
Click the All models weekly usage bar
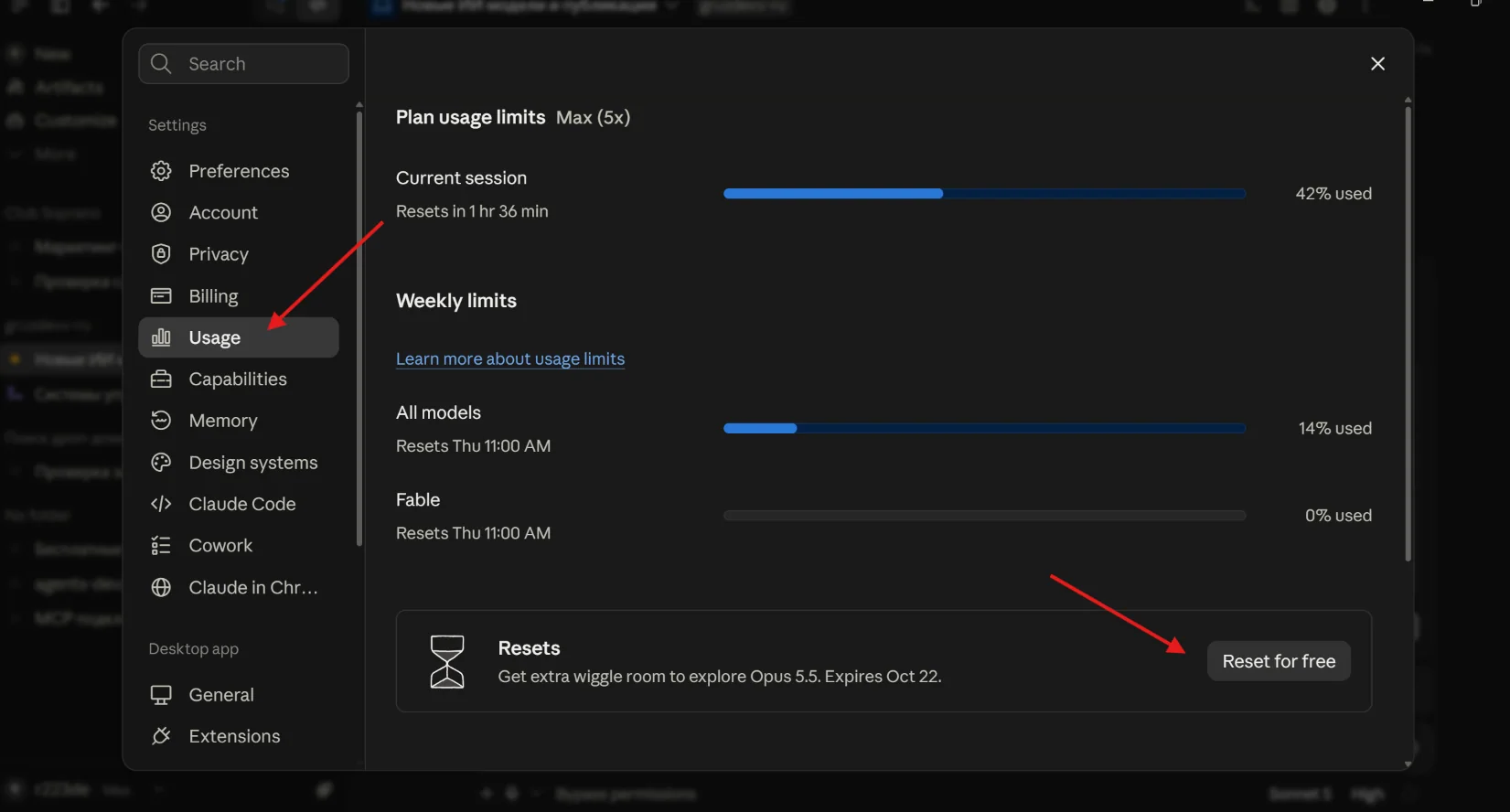point(984,428)
